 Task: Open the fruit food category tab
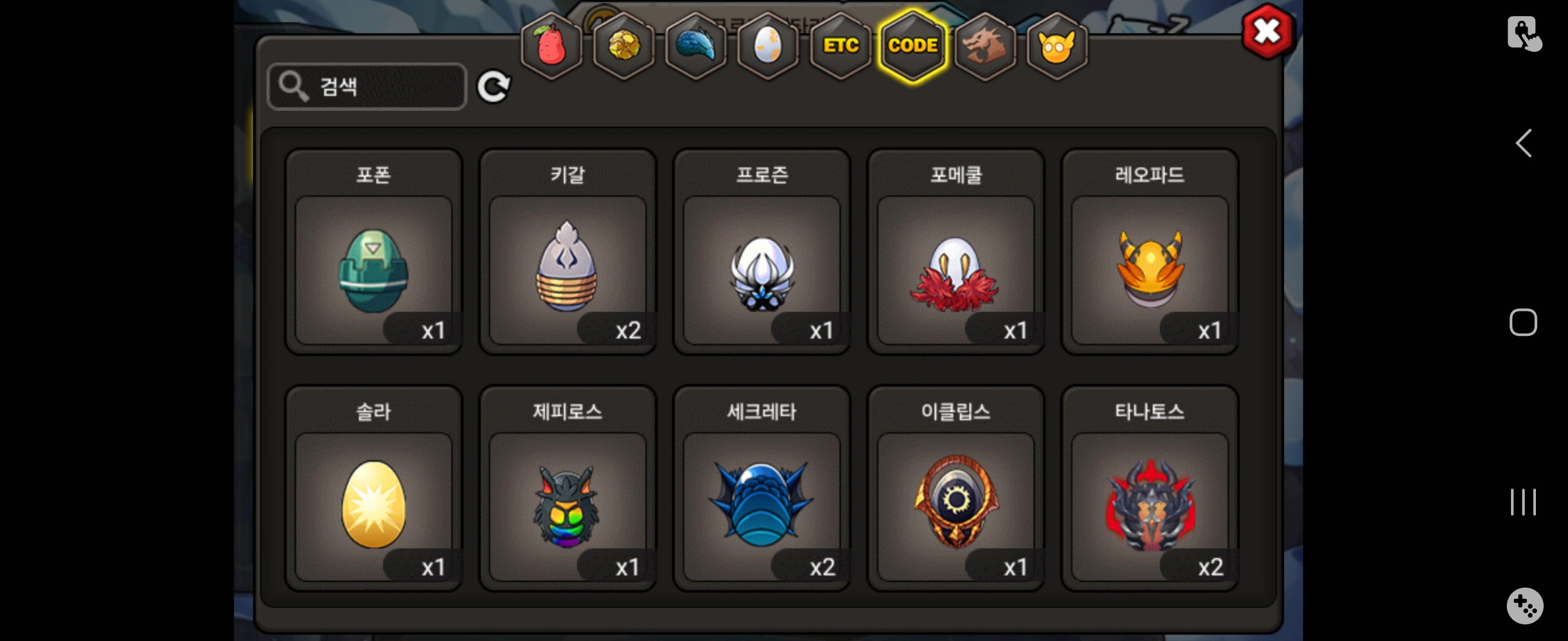coord(551,46)
